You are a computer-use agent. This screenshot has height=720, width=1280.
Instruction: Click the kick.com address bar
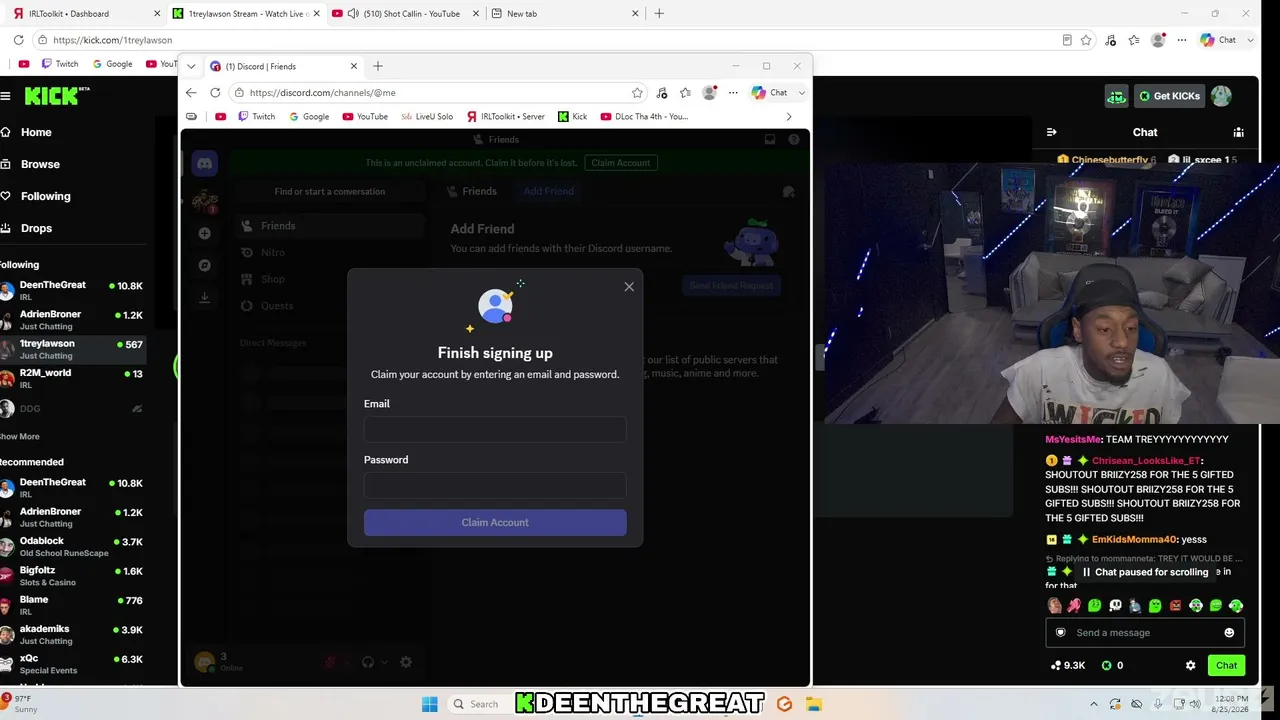545,40
